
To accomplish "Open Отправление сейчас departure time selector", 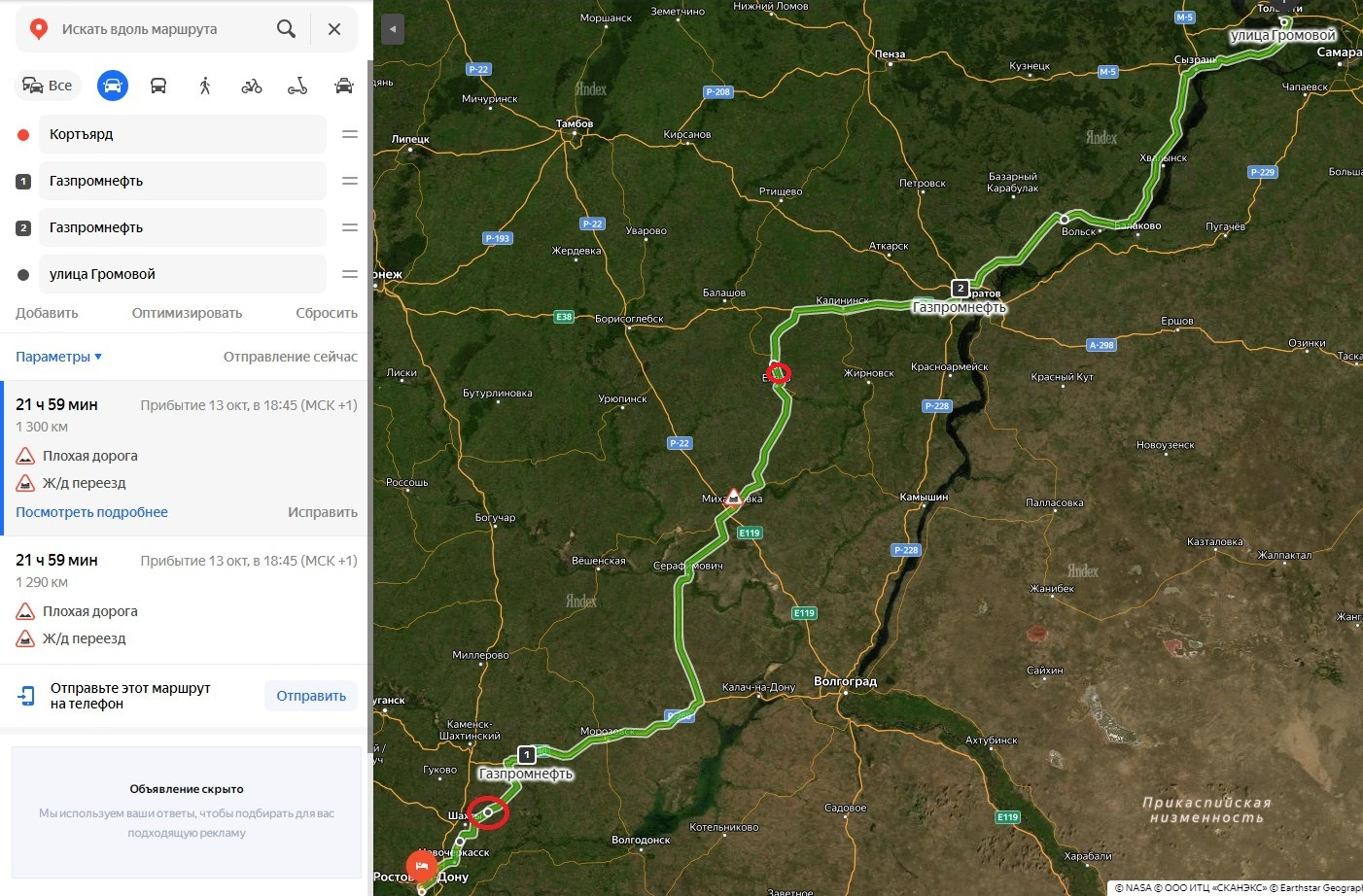I will pyautogui.click(x=291, y=357).
